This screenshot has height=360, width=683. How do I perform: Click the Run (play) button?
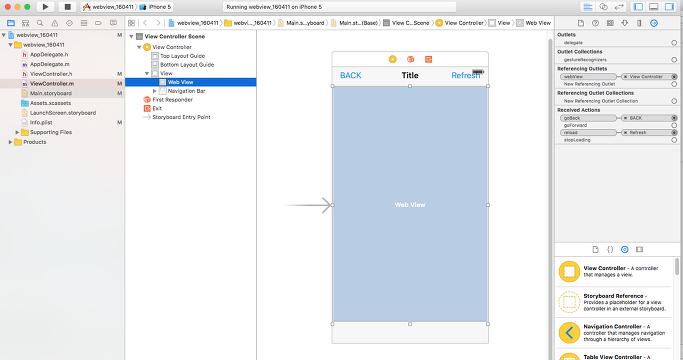(x=45, y=7)
